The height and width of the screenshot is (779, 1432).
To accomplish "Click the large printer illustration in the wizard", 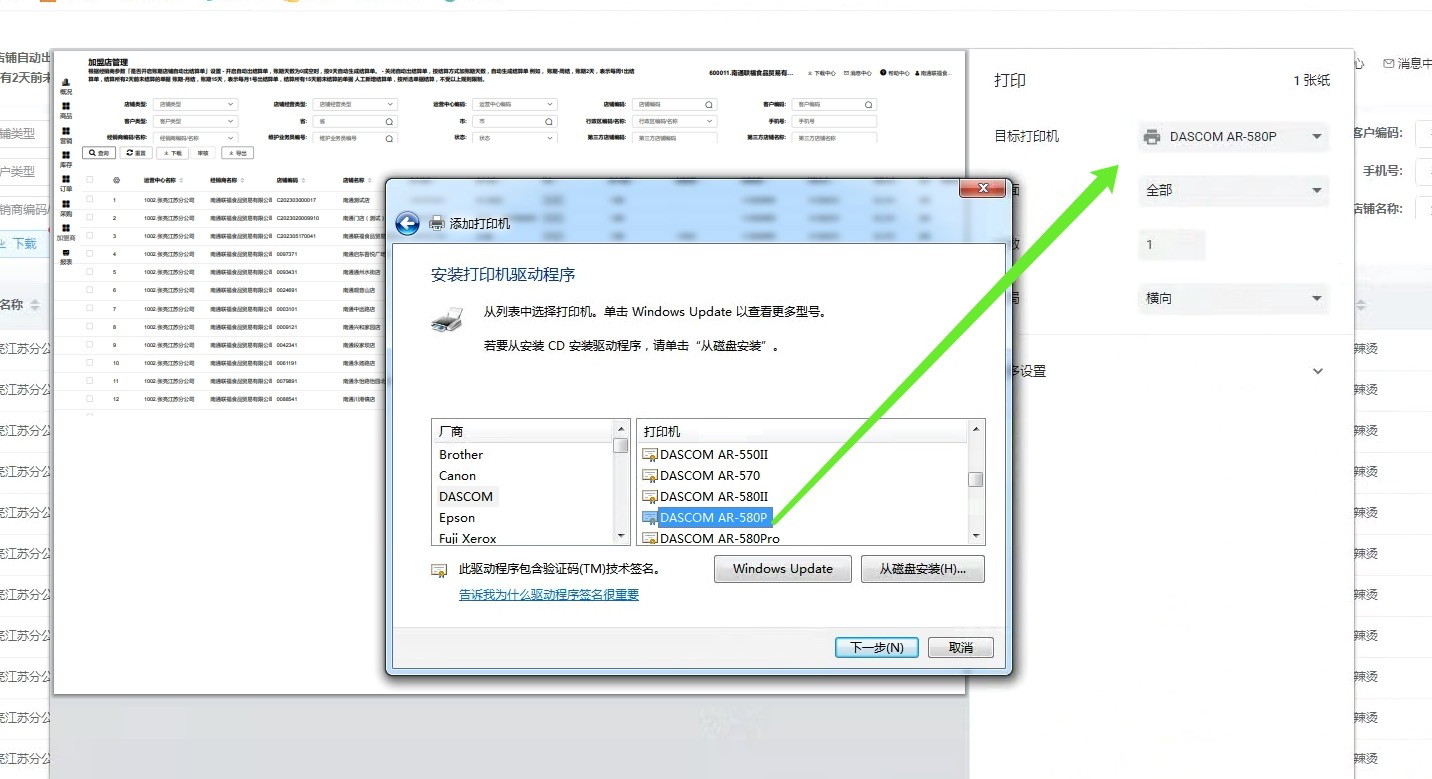I will click(x=447, y=320).
